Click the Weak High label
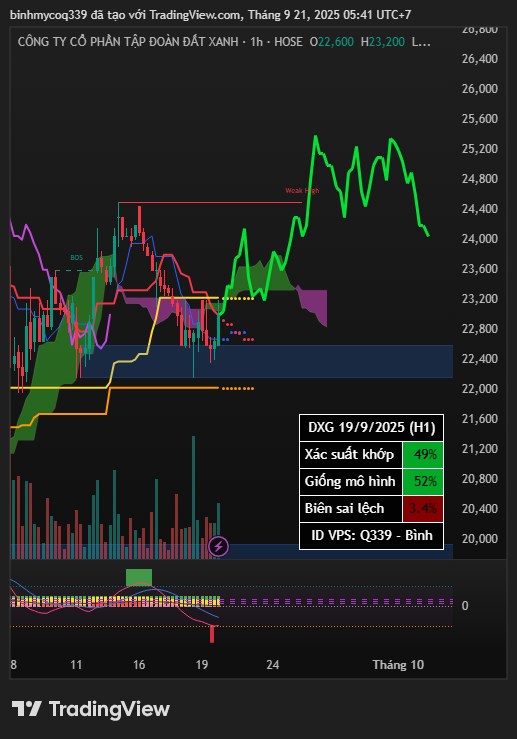 302,190
